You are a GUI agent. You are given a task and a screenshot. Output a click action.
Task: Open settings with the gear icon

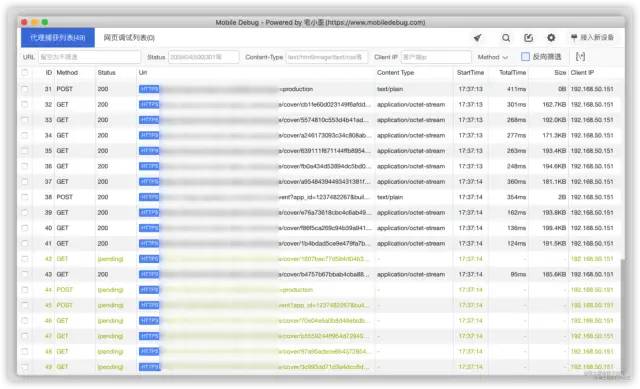(x=551, y=38)
